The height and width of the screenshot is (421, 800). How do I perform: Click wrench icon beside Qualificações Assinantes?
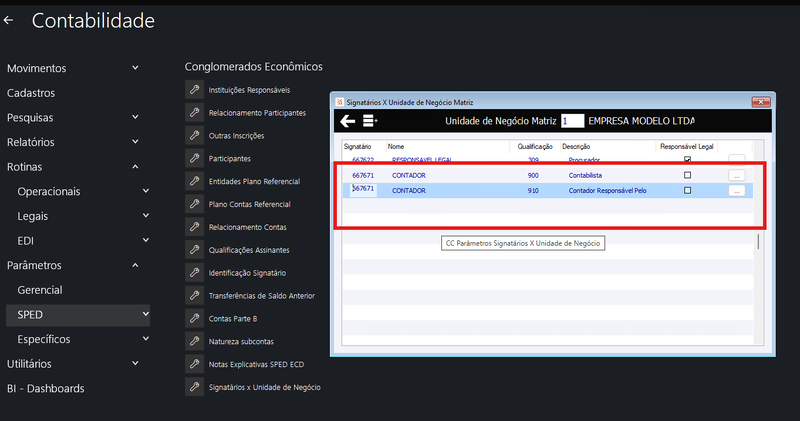(194, 250)
